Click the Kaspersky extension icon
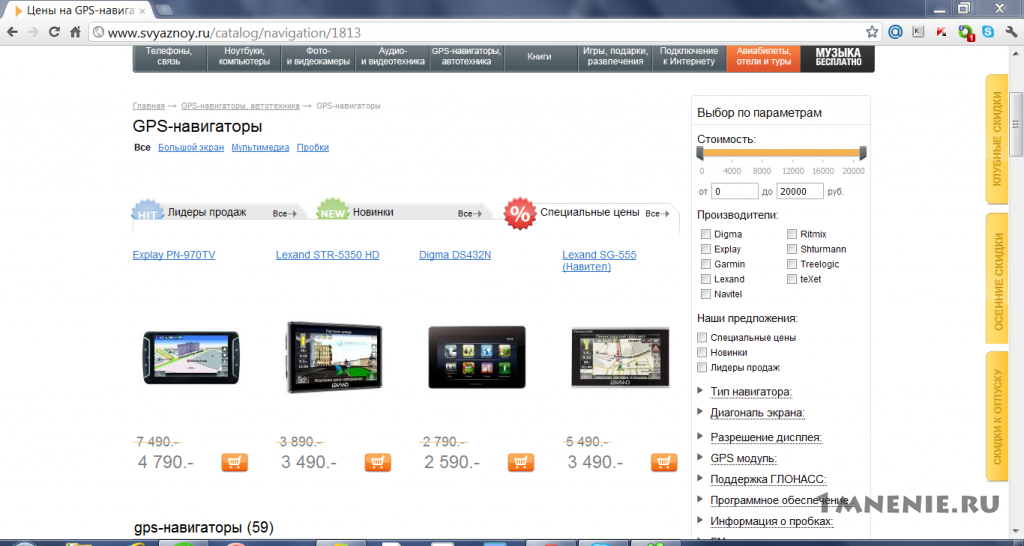Screen dimensions: 1024x546 pyautogui.click(x=941, y=32)
